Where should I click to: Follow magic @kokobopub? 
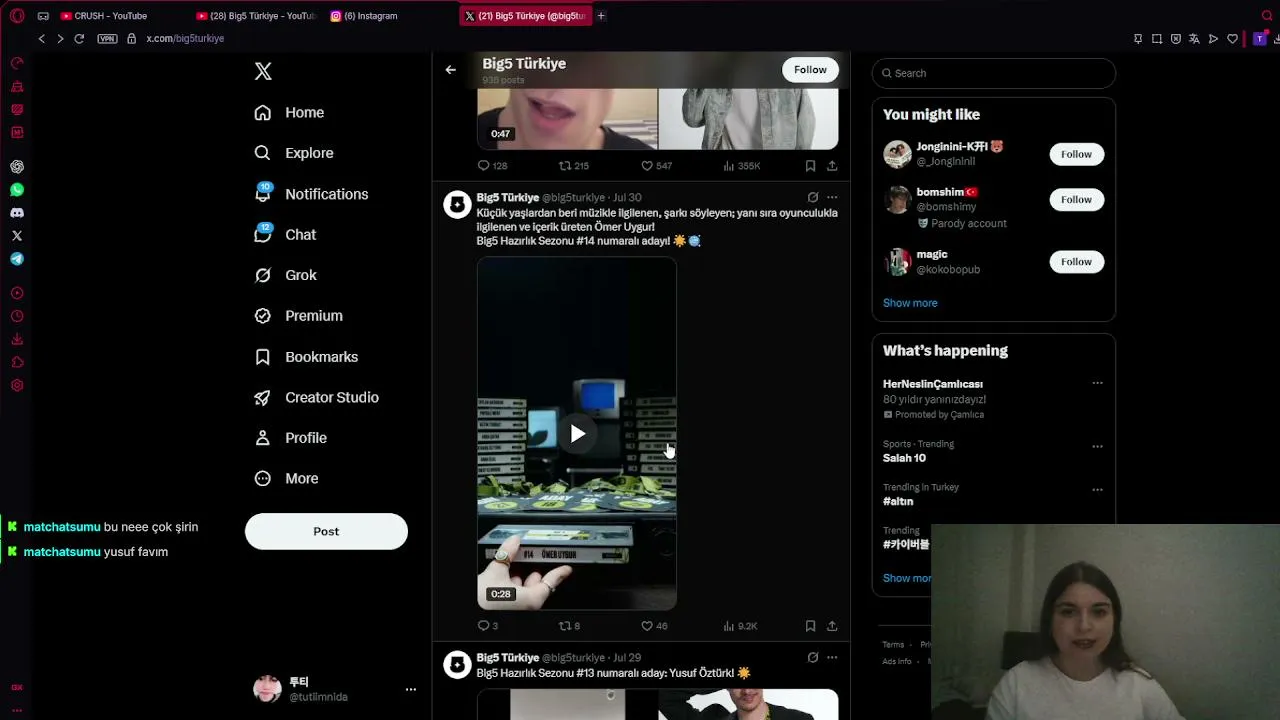[1076, 262]
